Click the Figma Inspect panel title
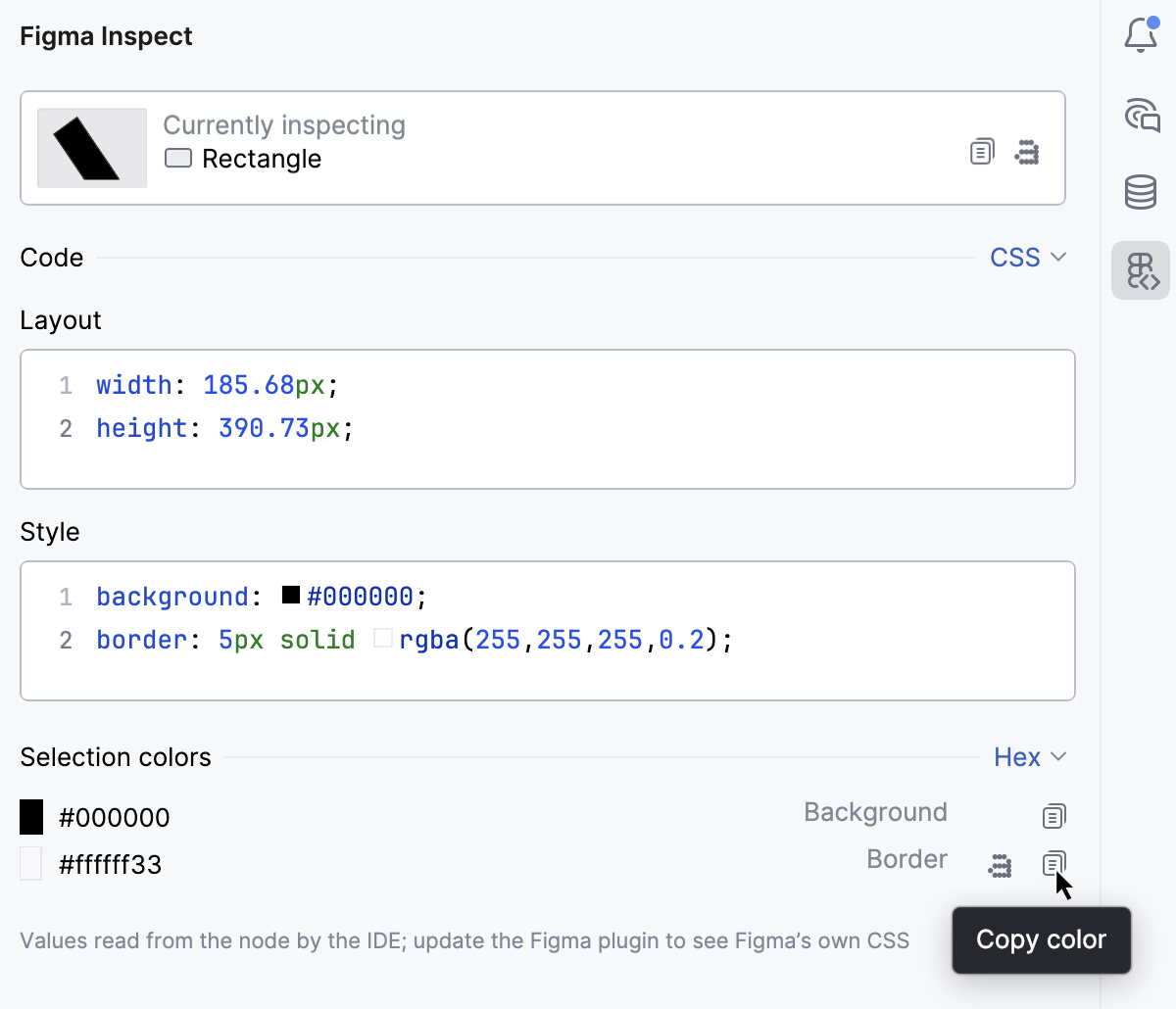This screenshot has height=1009, width=1176. click(x=106, y=36)
